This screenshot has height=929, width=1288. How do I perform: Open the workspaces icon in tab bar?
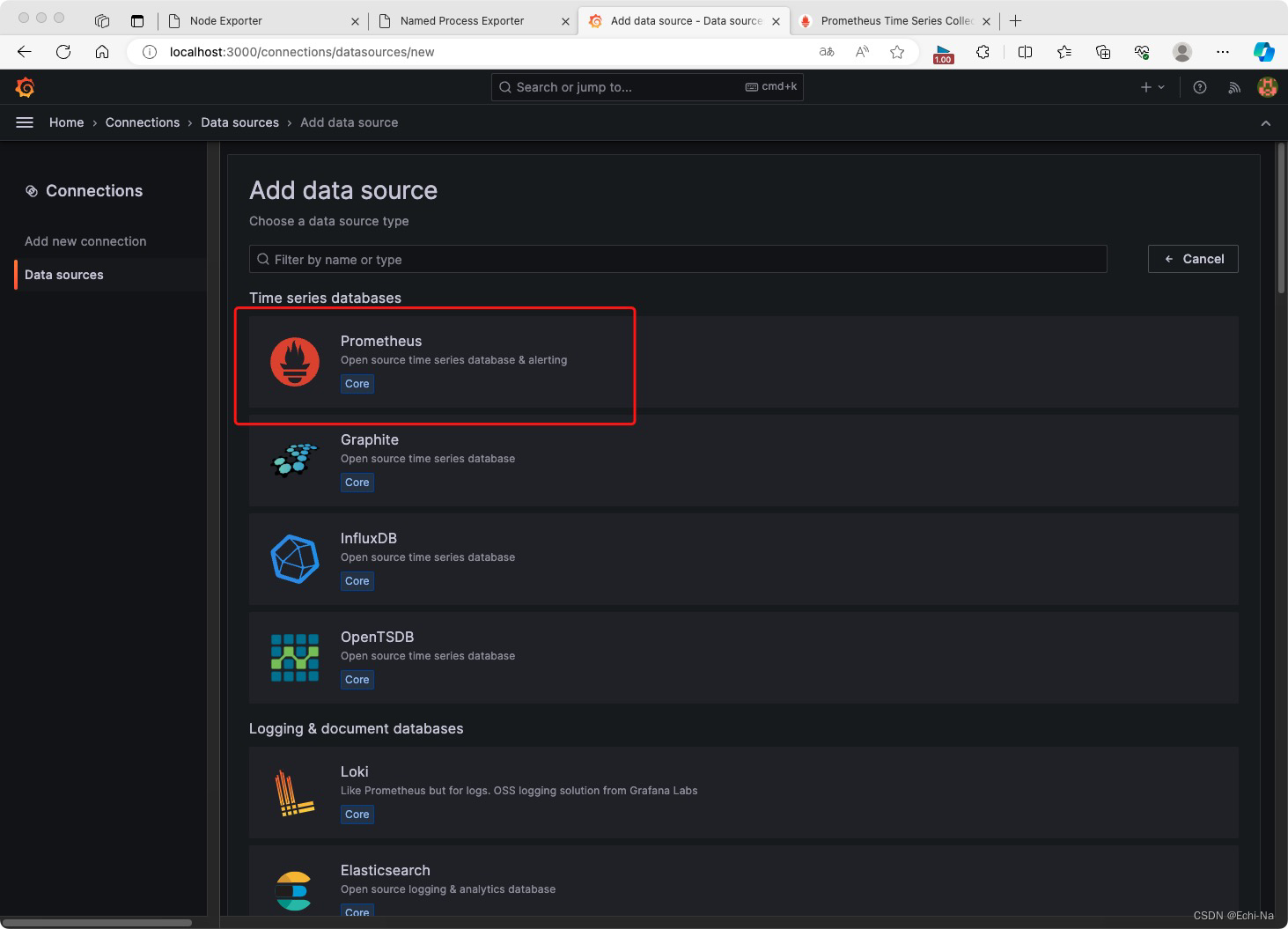pyautogui.click(x=102, y=20)
